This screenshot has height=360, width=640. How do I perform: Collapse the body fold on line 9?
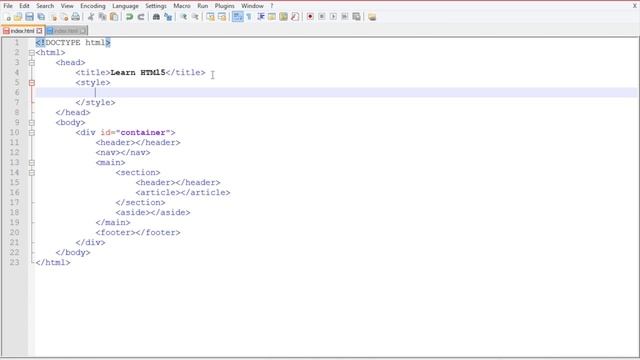32,122
